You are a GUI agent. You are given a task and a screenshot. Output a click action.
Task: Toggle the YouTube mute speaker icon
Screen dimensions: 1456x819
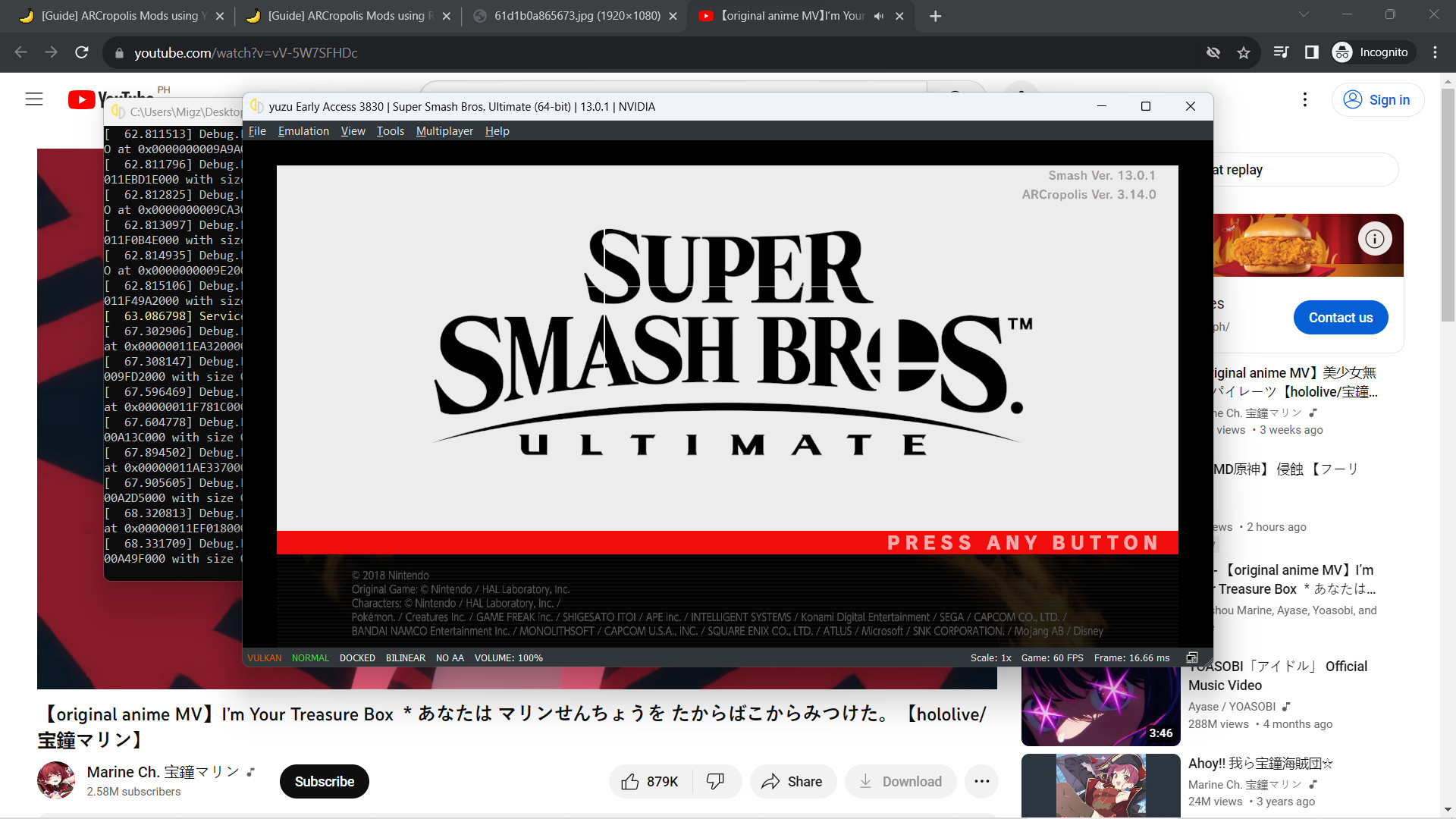coord(875,15)
